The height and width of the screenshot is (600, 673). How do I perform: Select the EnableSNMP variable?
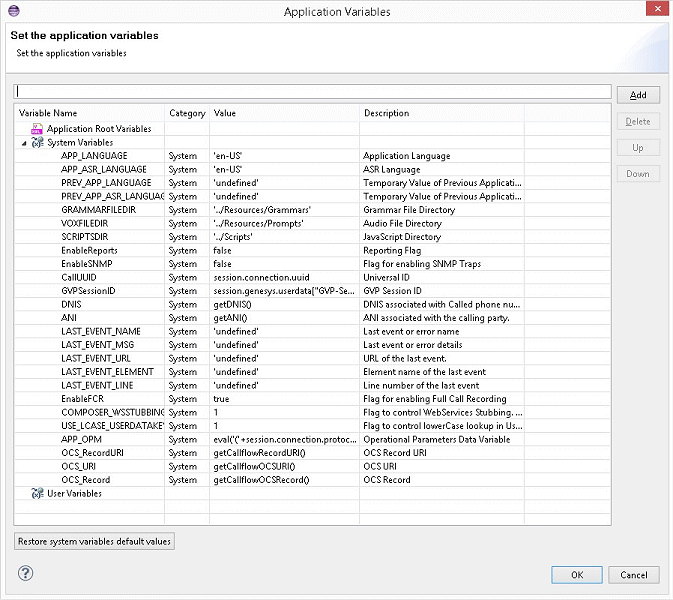[87, 264]
